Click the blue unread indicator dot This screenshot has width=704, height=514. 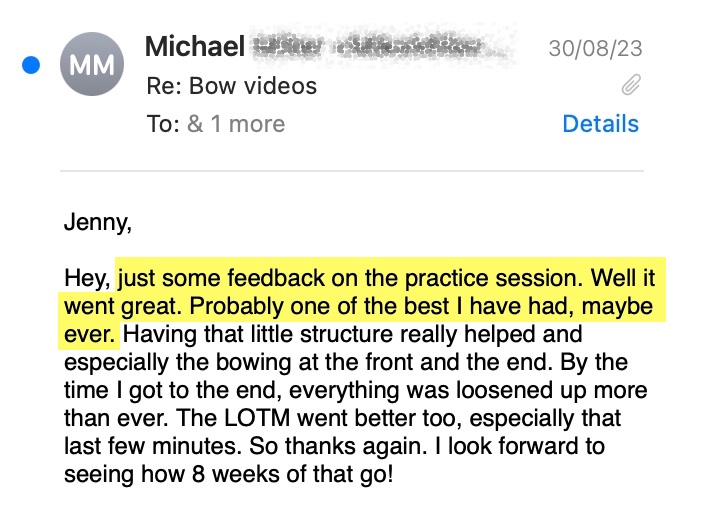pos(31,66)
